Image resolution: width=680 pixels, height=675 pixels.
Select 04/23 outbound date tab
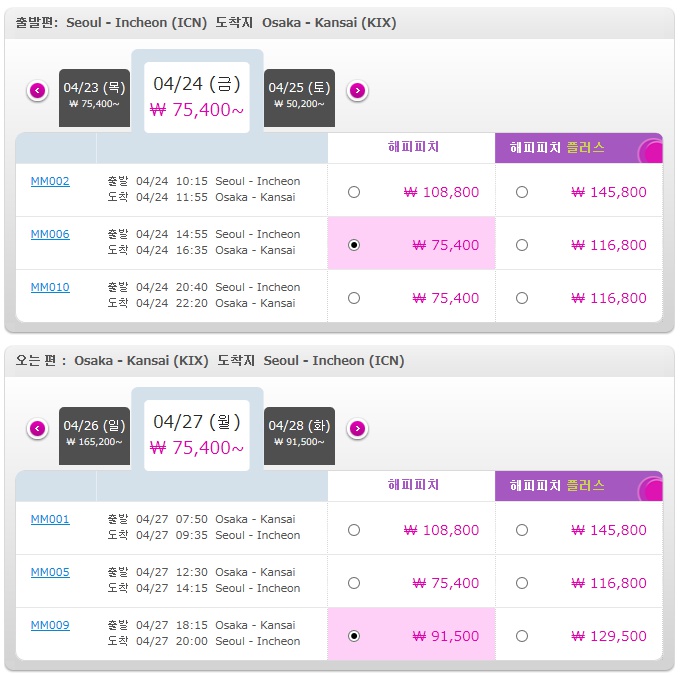coord(94,98)
